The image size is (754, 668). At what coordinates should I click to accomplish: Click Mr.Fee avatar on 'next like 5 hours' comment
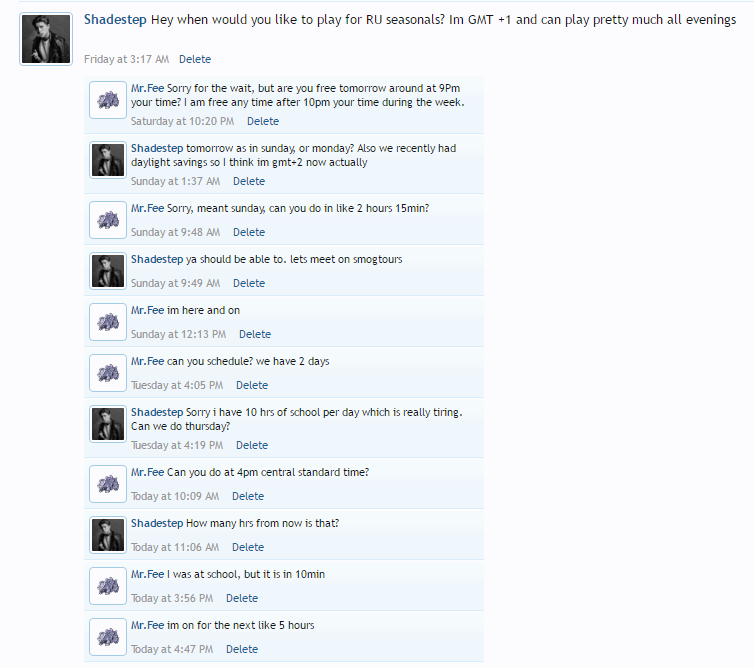pyautogui.click(x=108, y=637)
